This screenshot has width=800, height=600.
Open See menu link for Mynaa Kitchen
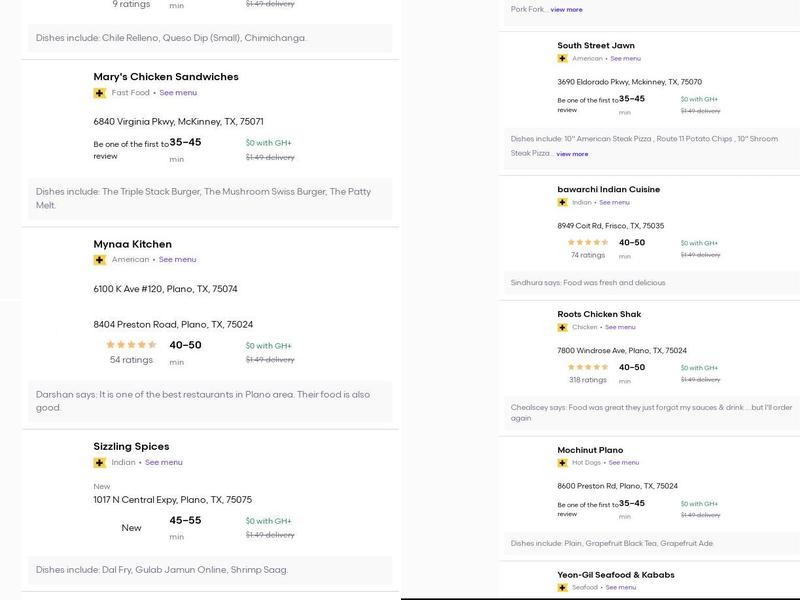(x=178, y=260)
